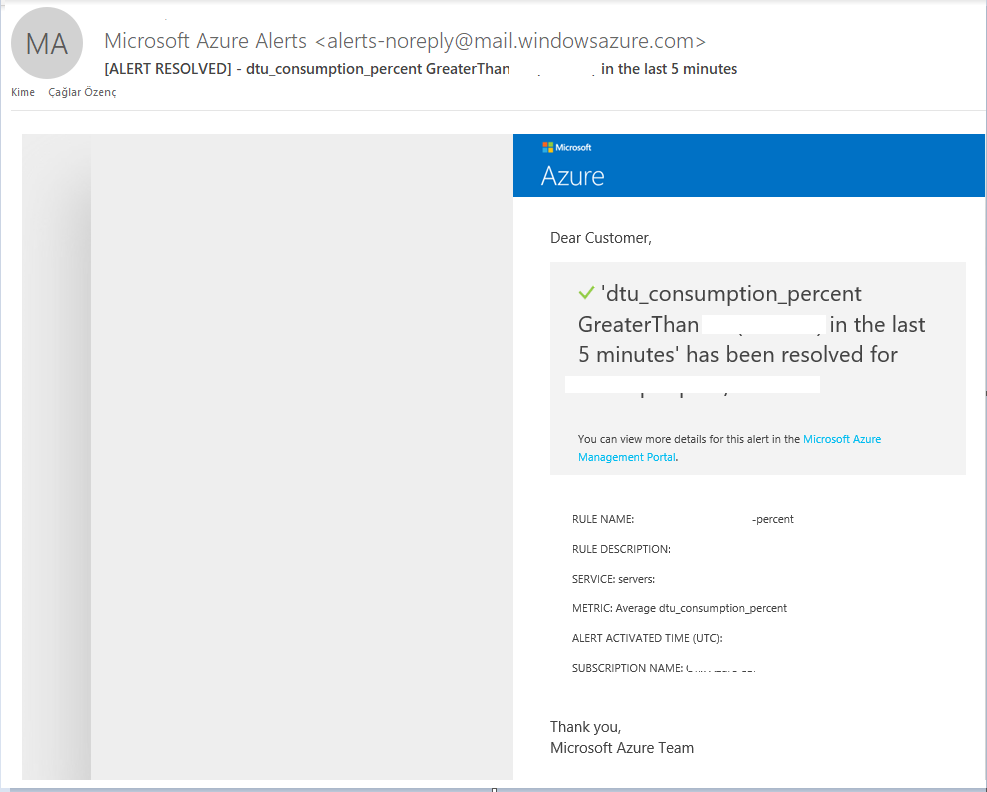This screenshot has width=987, height=792.
Task: Click the Kime recipient label
Action: coord(23,92)
